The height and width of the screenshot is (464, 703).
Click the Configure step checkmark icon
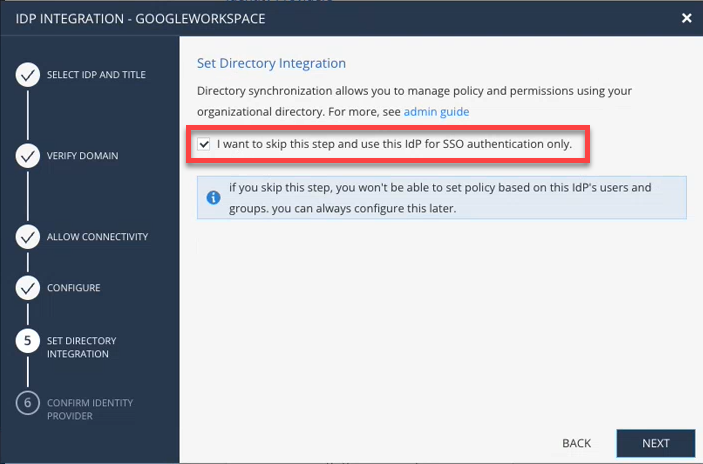[x=29, y=288]
